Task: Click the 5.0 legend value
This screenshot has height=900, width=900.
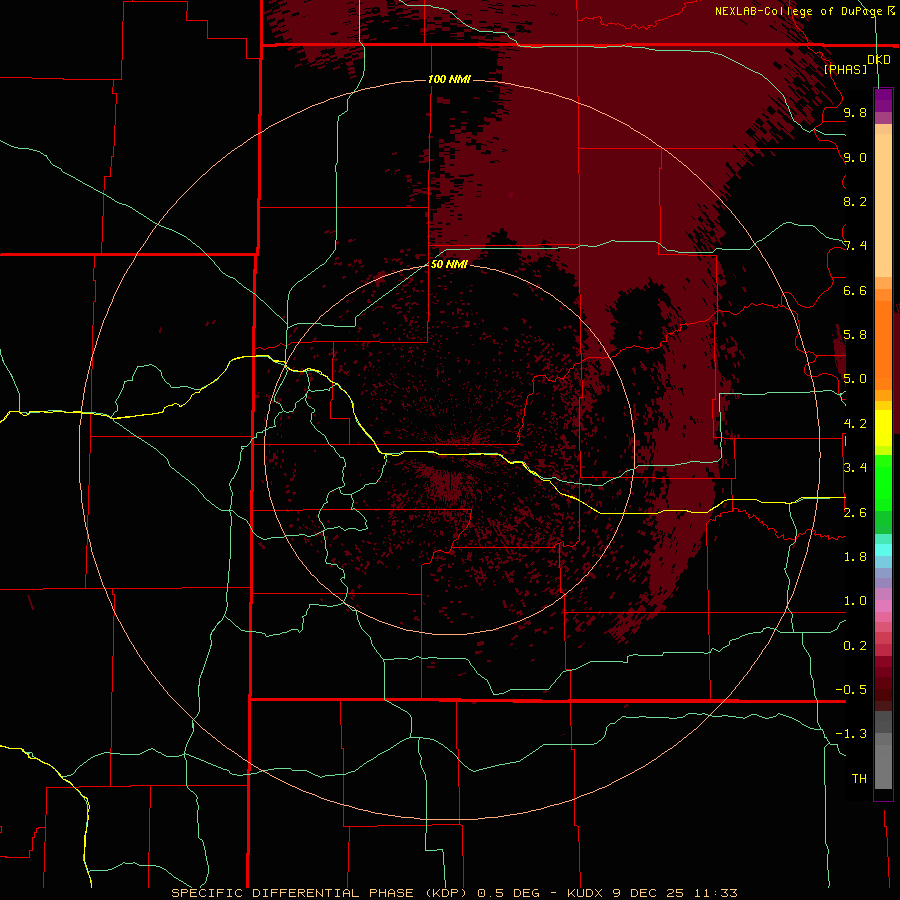Action: 855,379
